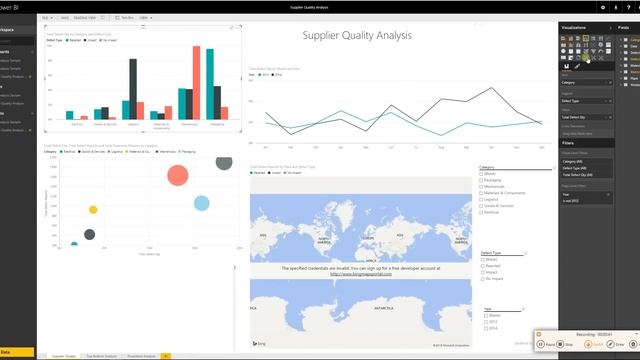The image size is (640, 360).
Task: Clear the Year slicer with its eraser icon
Action: (x=523, y=309)
